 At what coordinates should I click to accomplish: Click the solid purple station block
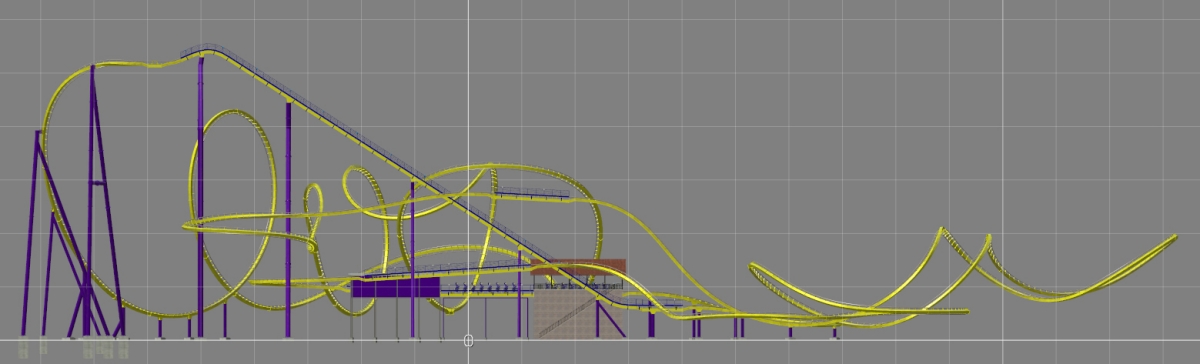click(x=395, y=288)
